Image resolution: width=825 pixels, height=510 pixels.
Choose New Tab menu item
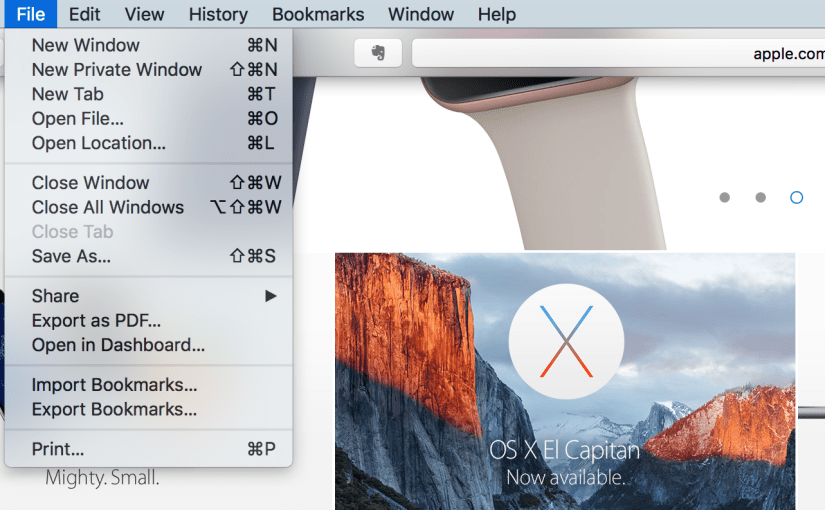coord(148,94)
